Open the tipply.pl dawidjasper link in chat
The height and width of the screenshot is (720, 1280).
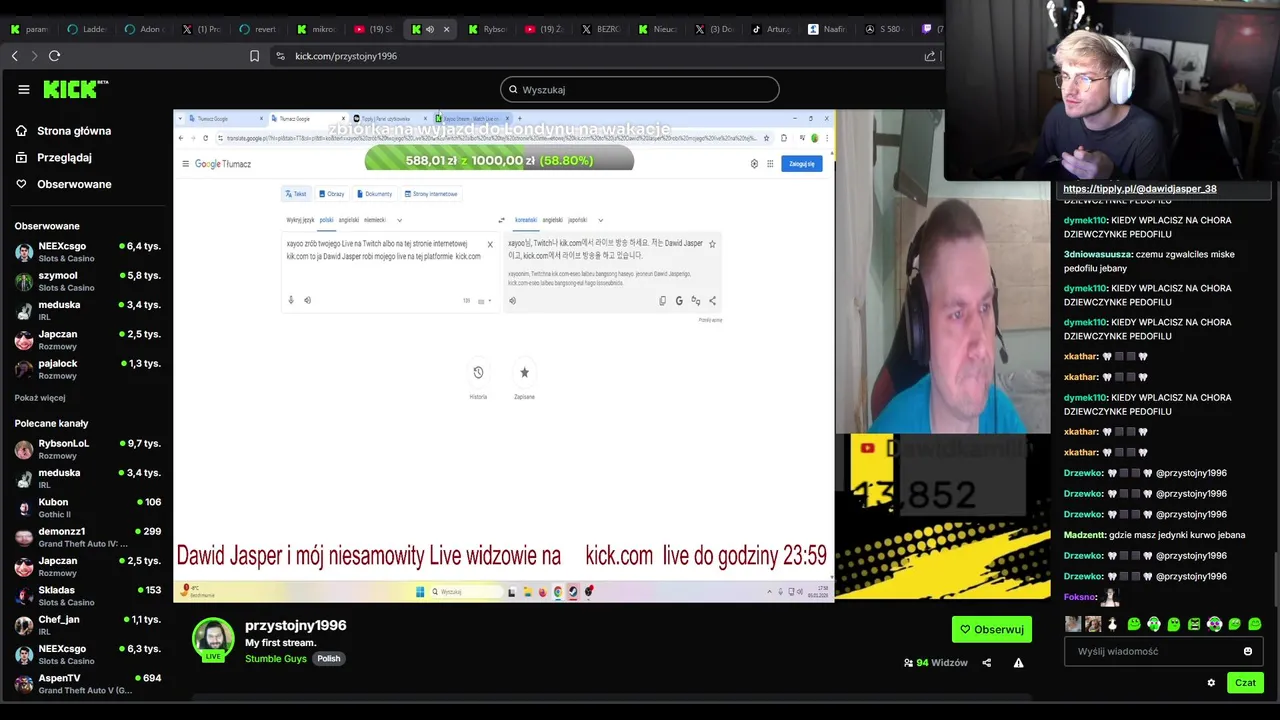[1140, 188]
